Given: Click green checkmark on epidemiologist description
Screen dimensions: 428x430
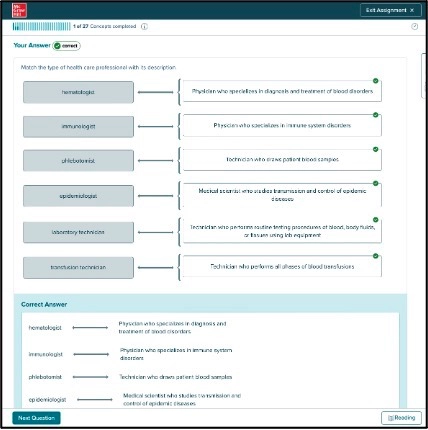Looking at the screenshot, I should click(376, 183).
